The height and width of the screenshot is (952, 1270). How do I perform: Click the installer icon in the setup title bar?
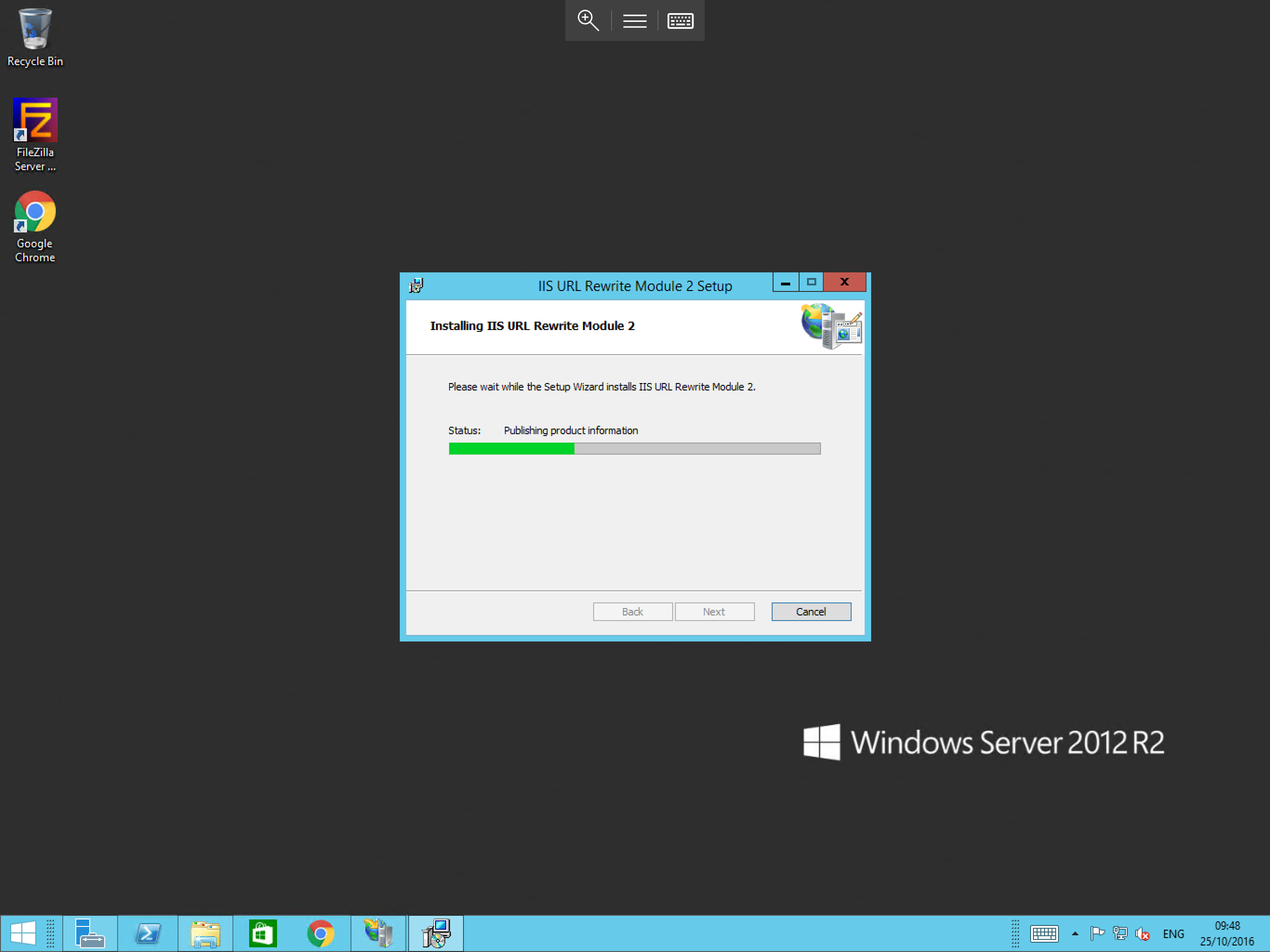416,285
